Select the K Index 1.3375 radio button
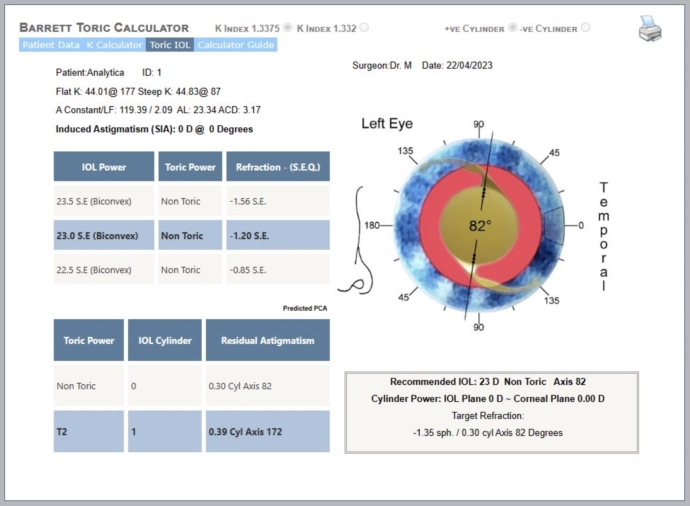Viewport: 690px width, 506px height. click(289, 28)
